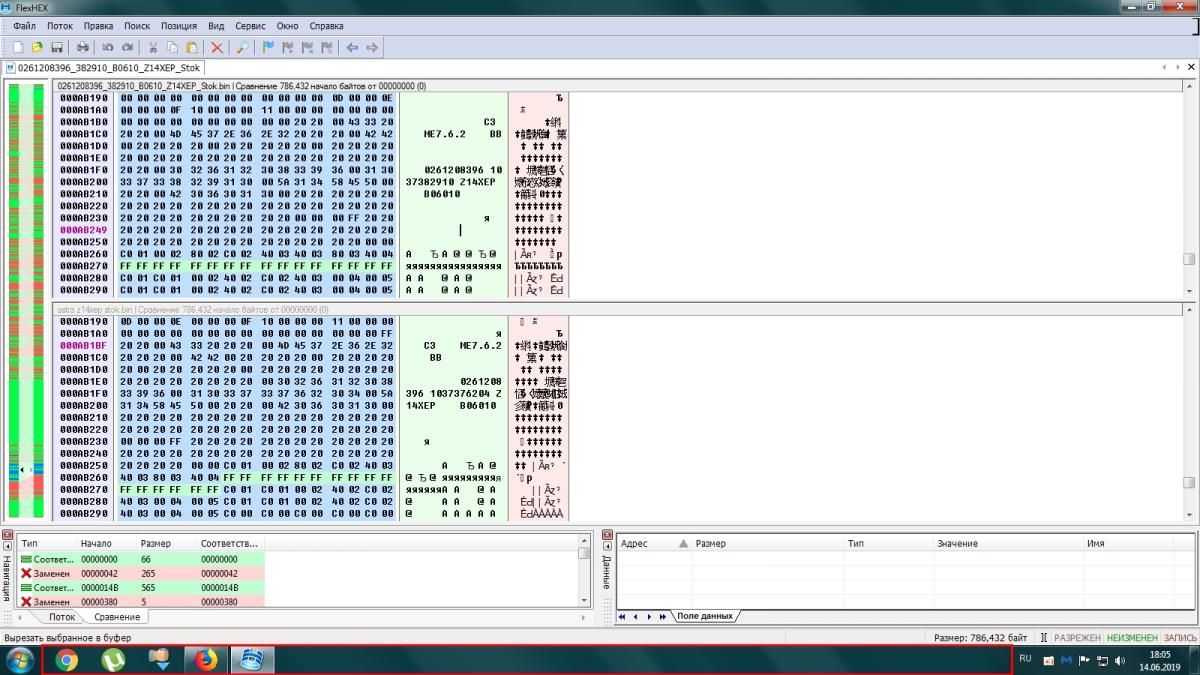Switch to the Поток tab in navigation panel
Image resolution: width=1200 pixels, height=675 pixels.
pyautogui.click(x=62, y=617)
